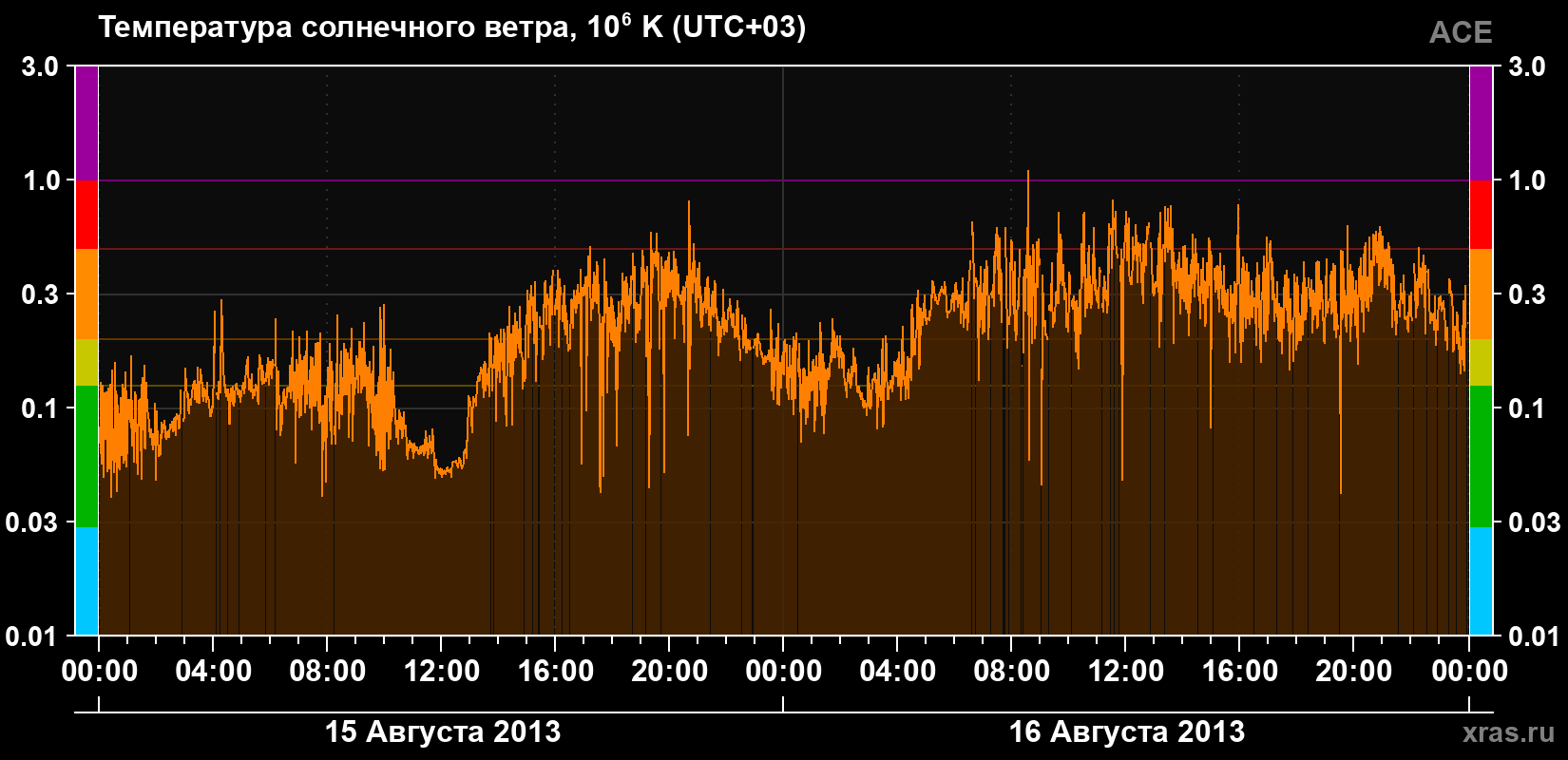The width and height of the screenshot is (1568, 760).
Task: Click the 0.01 value on the left axis
Action: (33, 636)
